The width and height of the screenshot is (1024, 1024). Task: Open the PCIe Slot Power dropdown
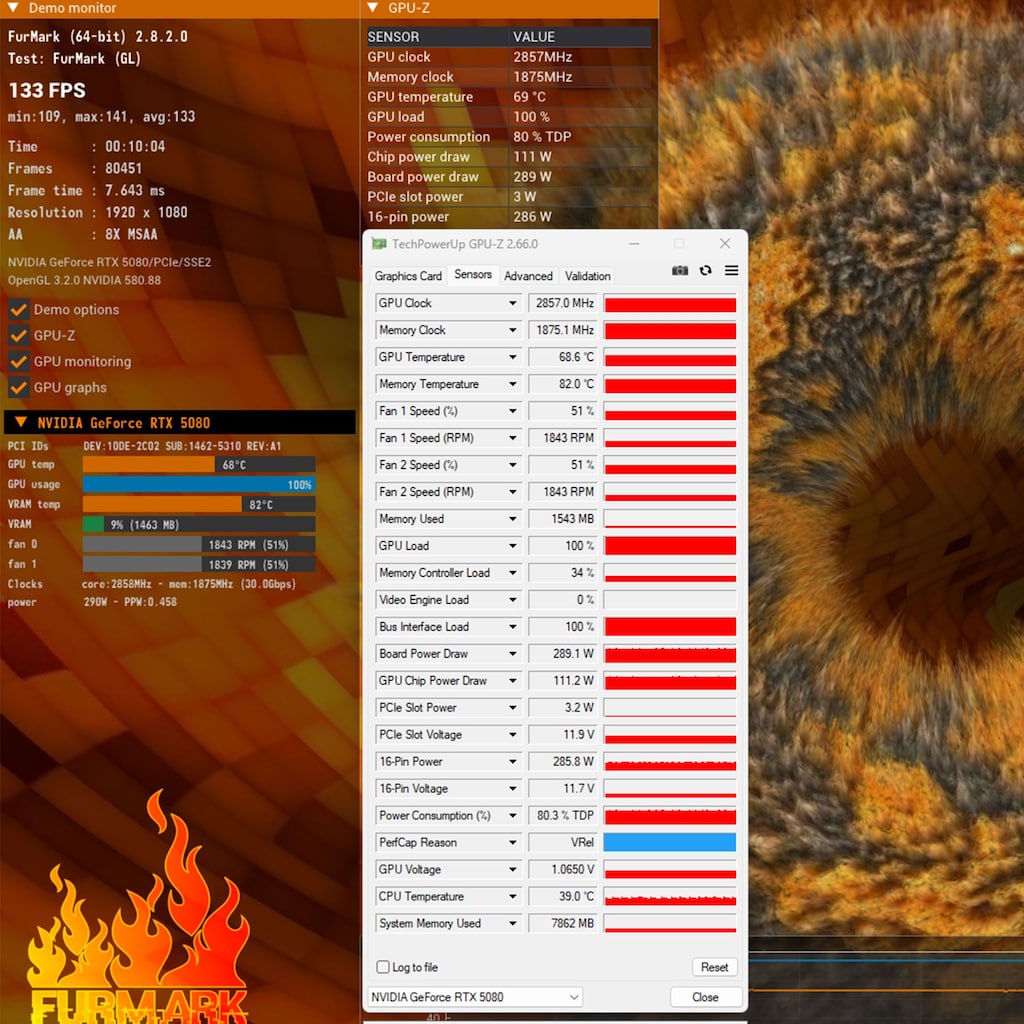[x=513, y=707]
